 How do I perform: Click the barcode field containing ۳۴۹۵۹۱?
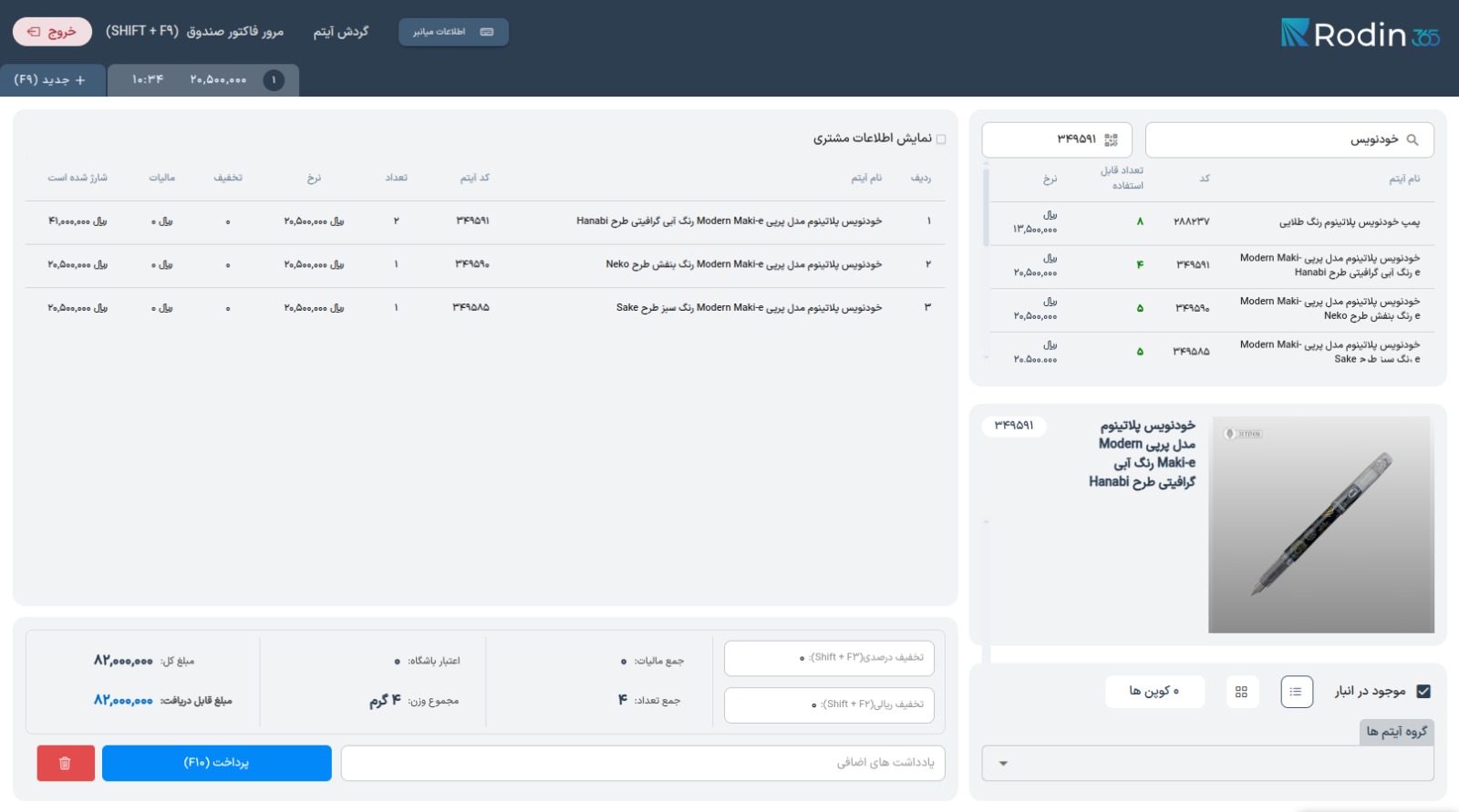(x=1057, y=139)
